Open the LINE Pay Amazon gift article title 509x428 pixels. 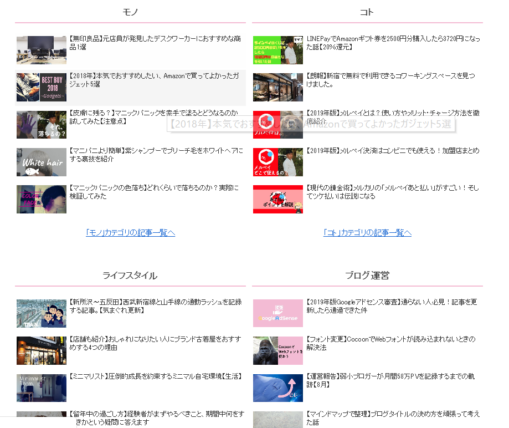393,43
